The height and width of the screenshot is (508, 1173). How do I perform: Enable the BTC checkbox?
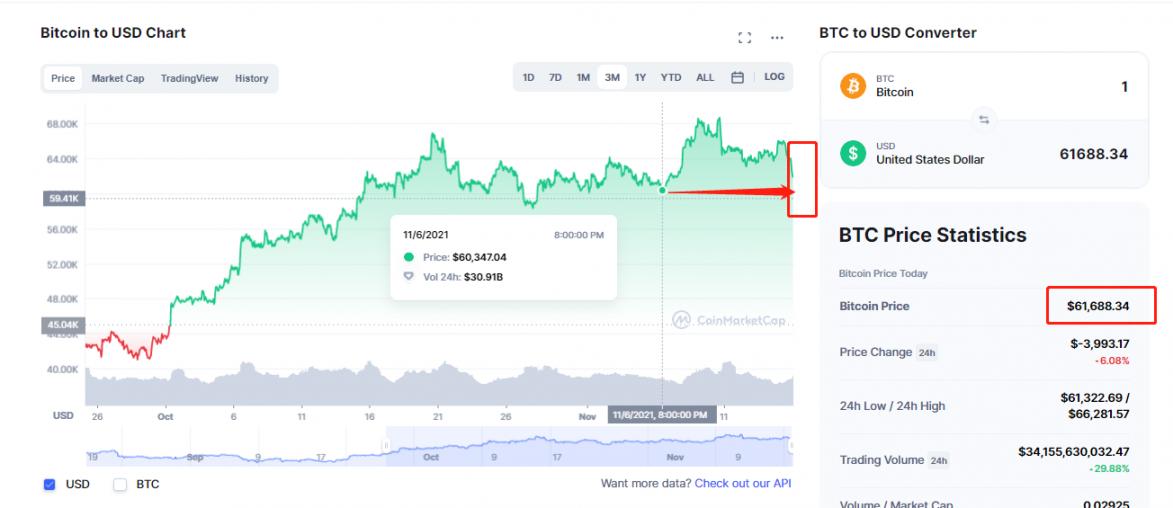[120, 485]
